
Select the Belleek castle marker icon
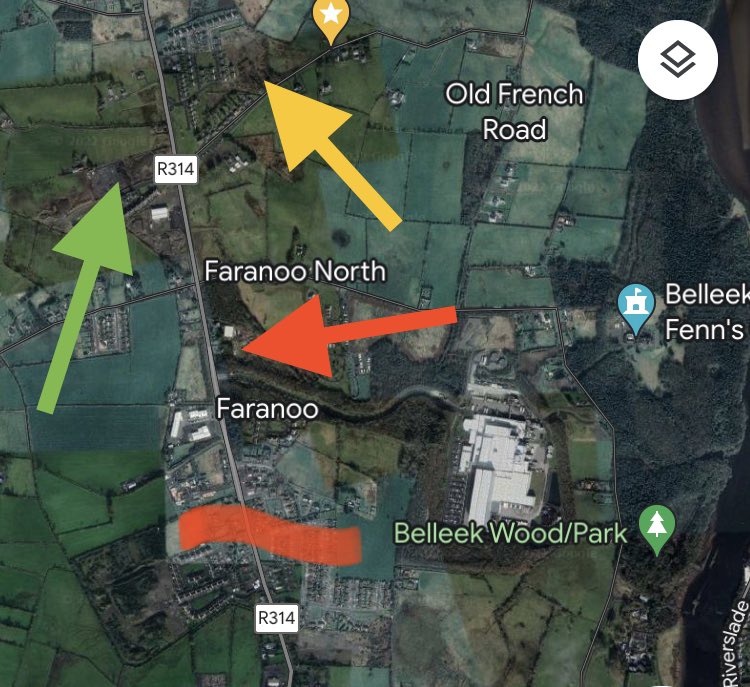636,309
